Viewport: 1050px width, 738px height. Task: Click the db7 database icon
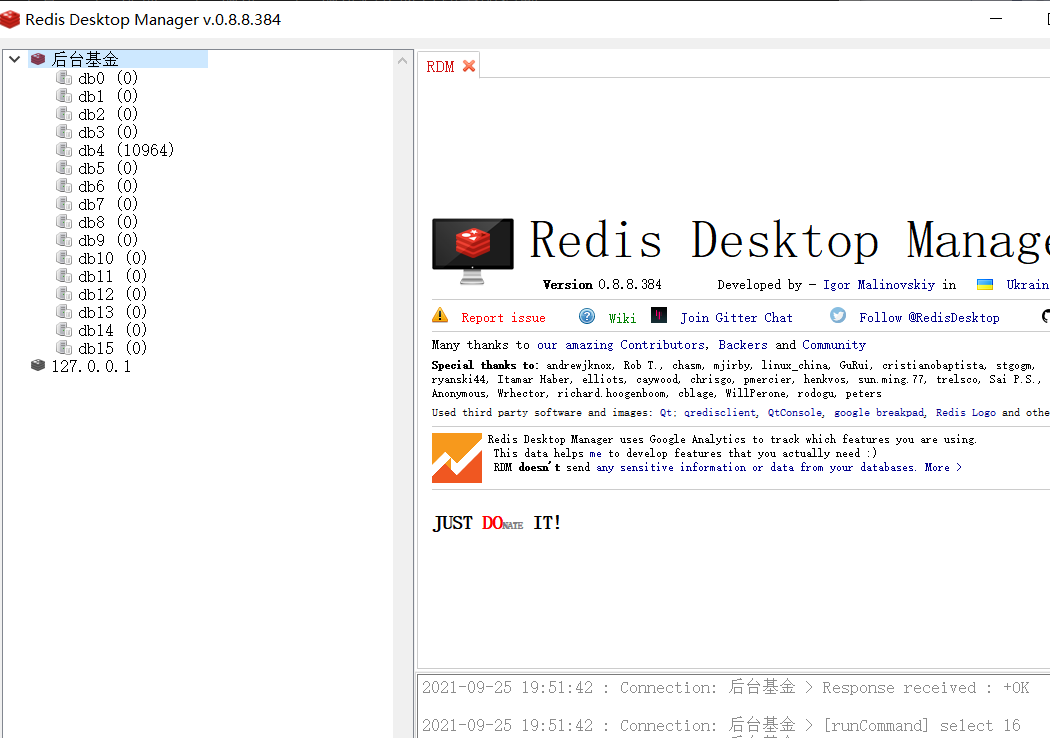[x=64, y=204]
